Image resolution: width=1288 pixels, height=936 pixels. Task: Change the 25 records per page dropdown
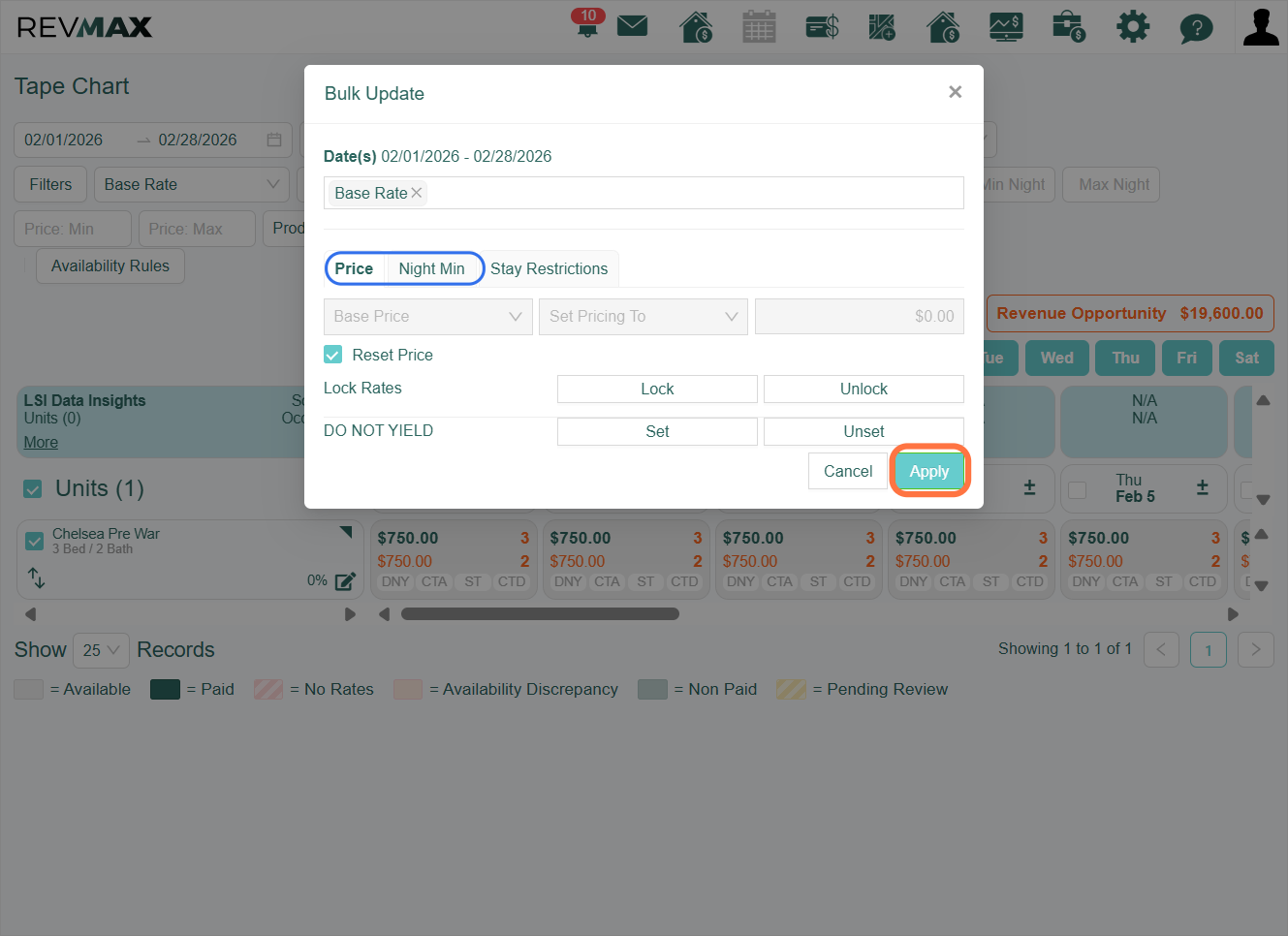tap(101, 650)
